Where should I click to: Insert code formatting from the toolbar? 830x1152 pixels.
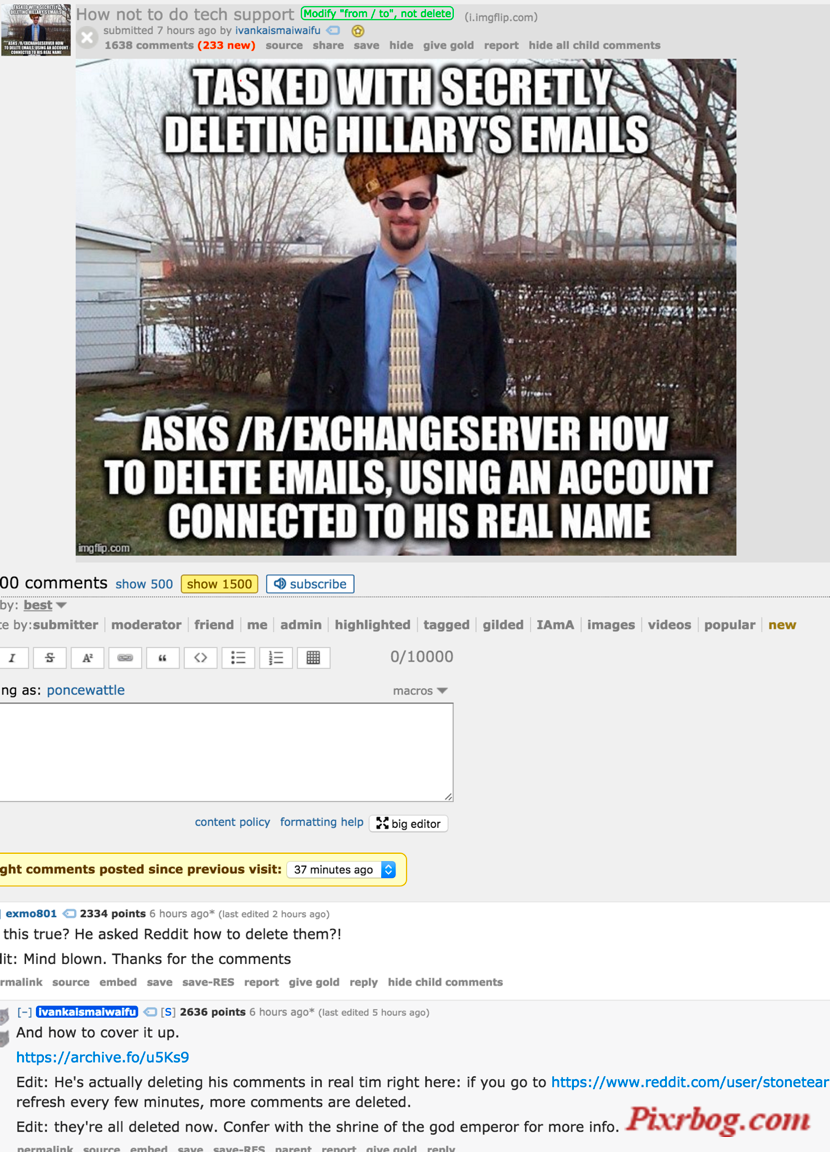click(201, 658)
